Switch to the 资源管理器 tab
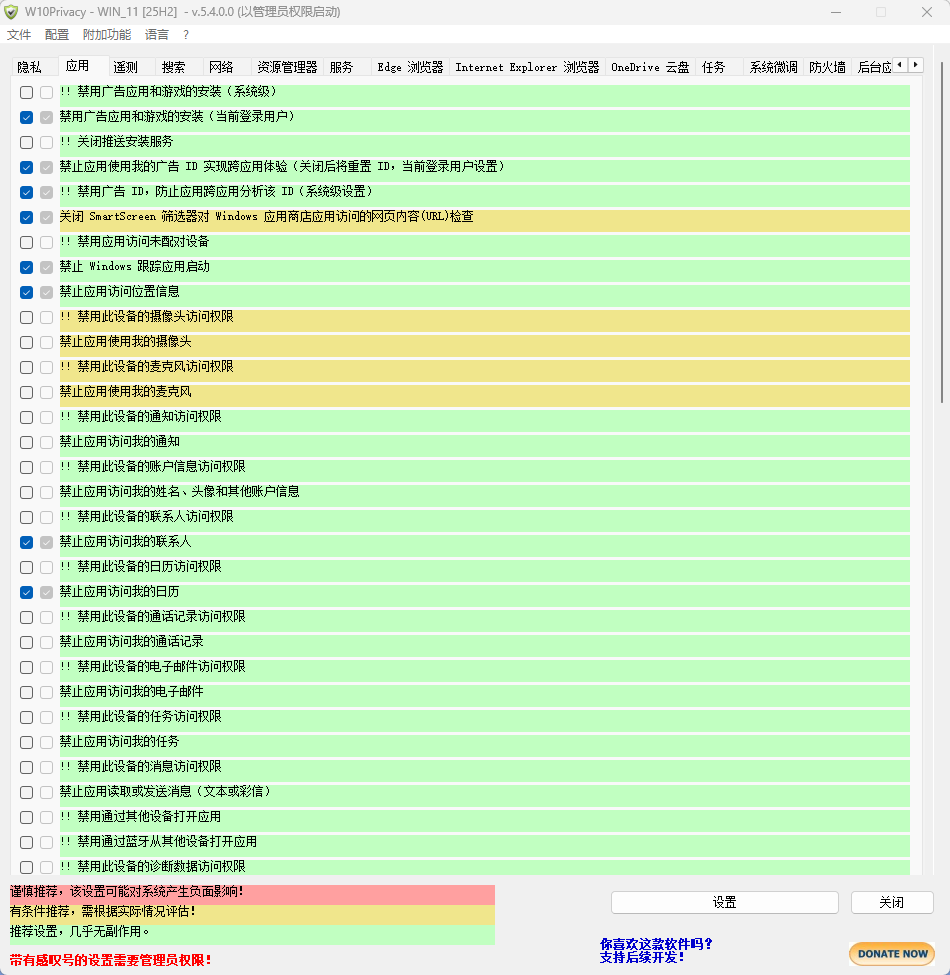 point(287,67)
